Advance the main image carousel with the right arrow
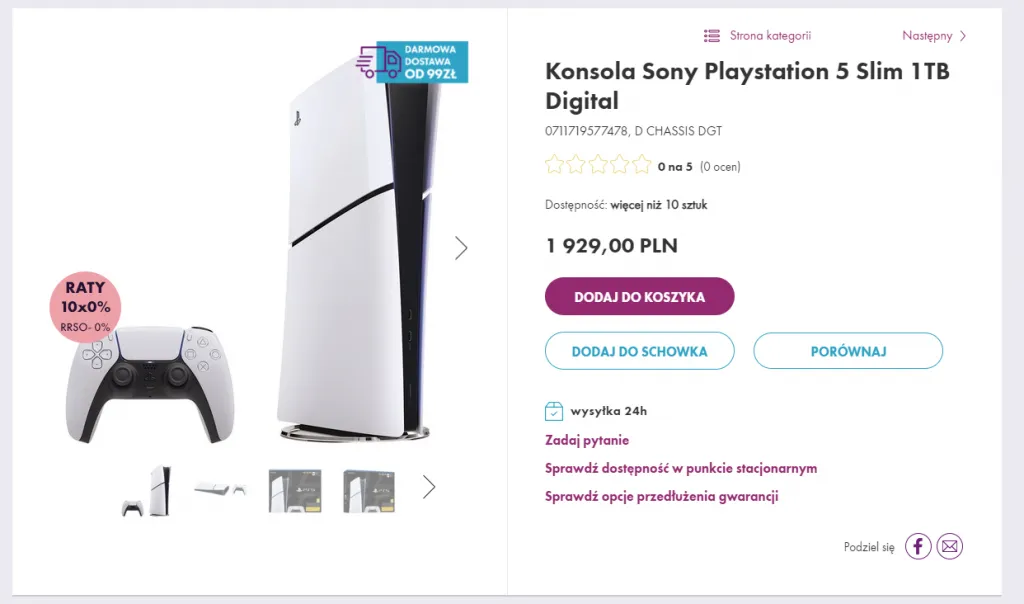This screenshot has height=604, width=1024. click(x=461, y=248)
